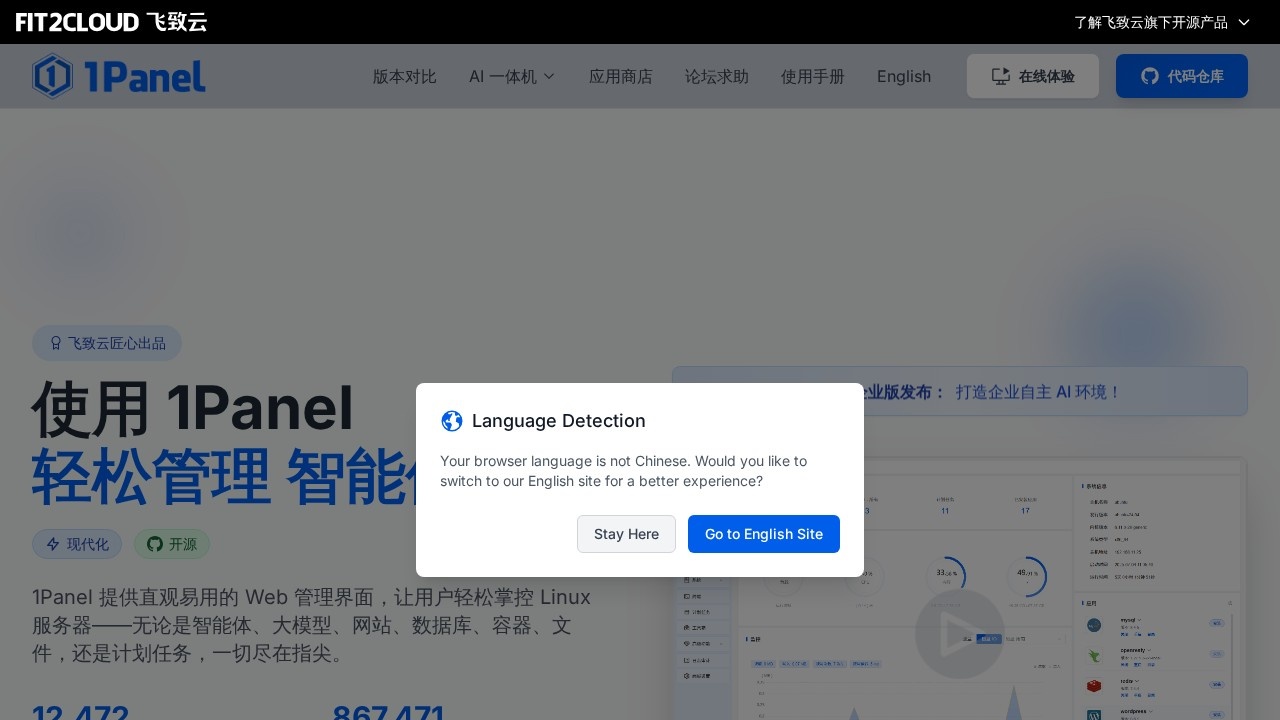Click the 1Panel 提供直观易用的 description paragraph
This screenshot has height=720, width=1280.
click(312, 625)
